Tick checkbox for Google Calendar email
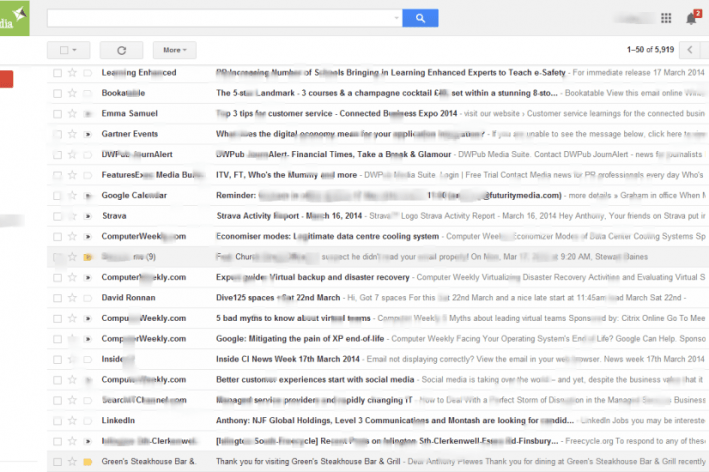709x472 pixels. 57,196
